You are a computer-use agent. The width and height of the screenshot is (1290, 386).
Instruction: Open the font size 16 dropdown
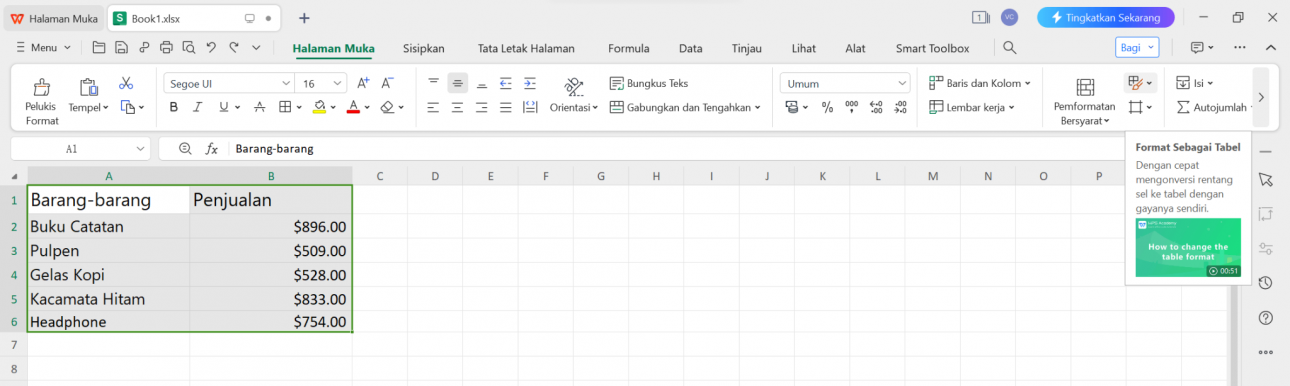point(337,83)
